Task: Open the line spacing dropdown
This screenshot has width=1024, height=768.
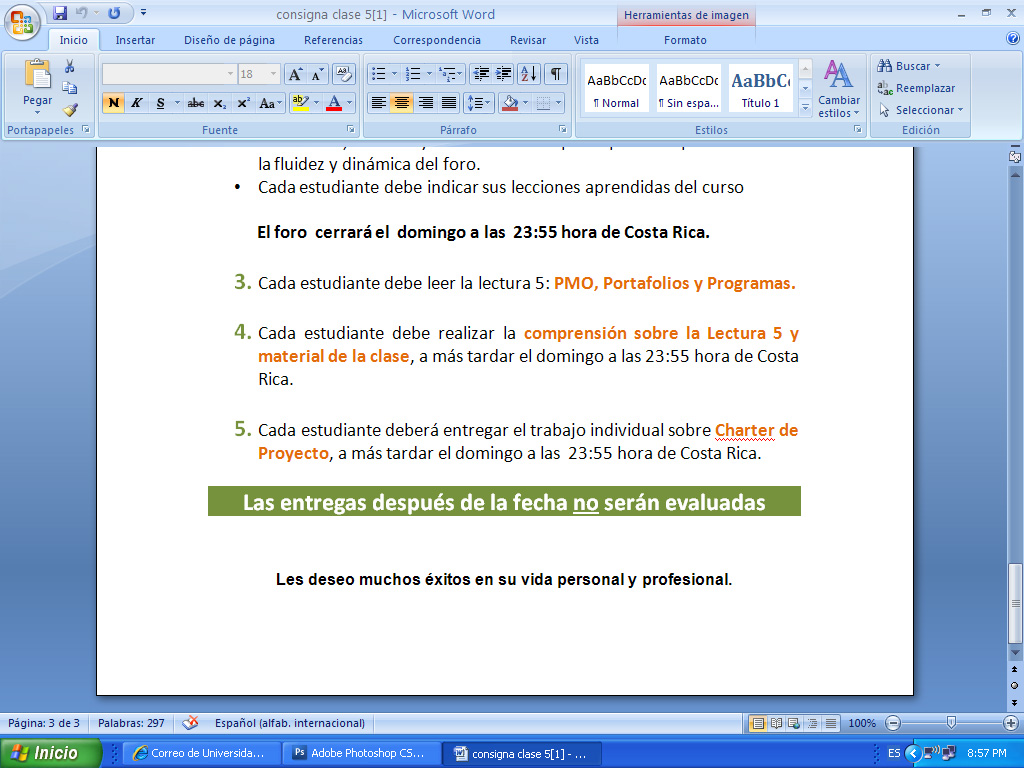Action: click(x=479, y=103)
